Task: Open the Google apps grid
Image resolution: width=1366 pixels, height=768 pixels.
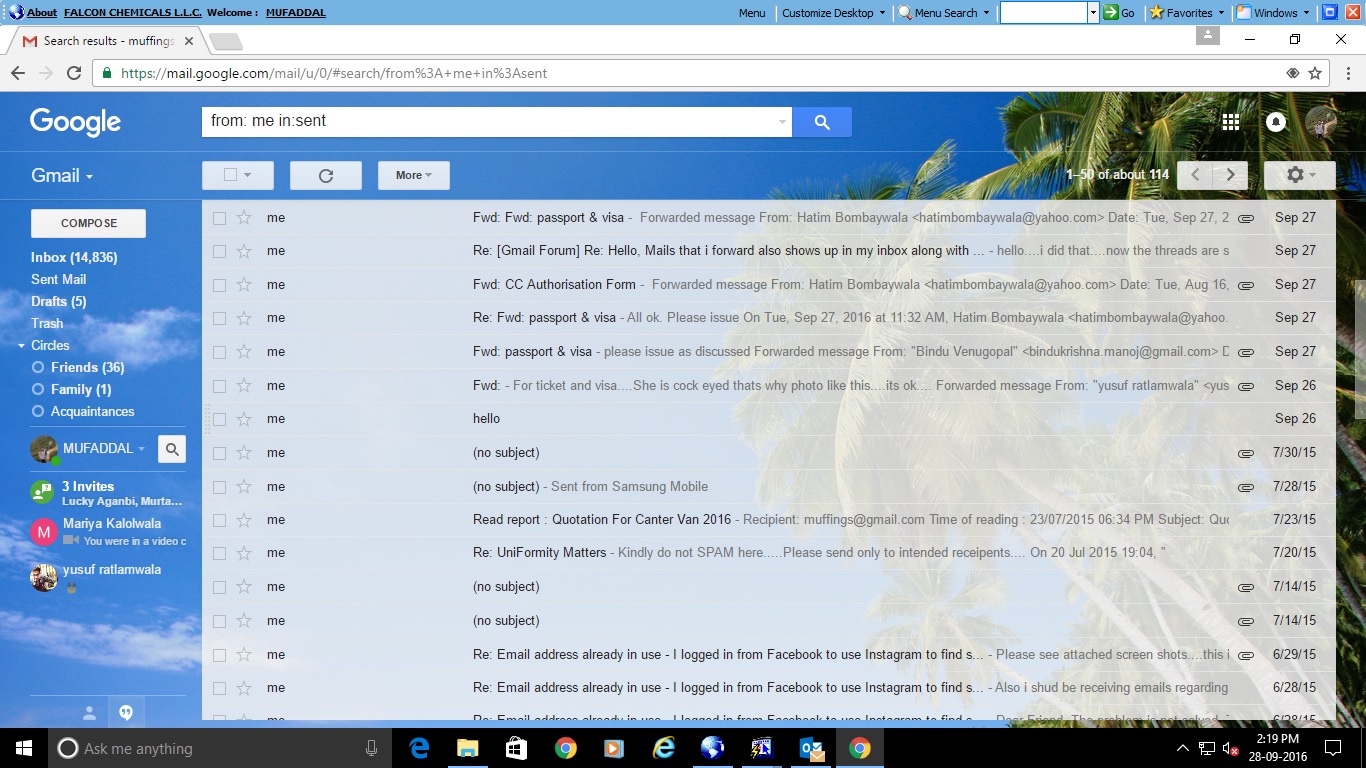Action: click(x=1231, y=122)
